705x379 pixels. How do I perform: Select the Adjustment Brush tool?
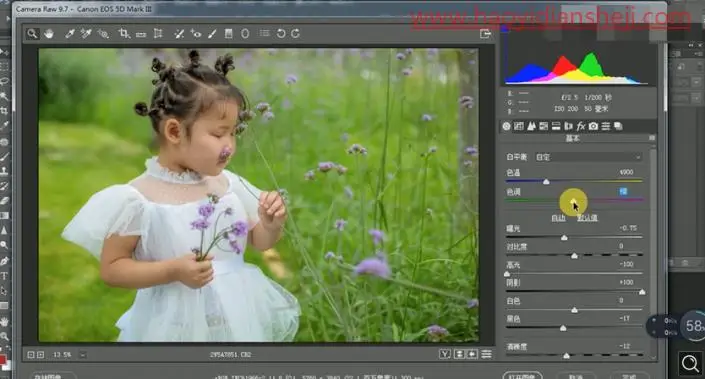pyautogui.click(x=212, y=33)
